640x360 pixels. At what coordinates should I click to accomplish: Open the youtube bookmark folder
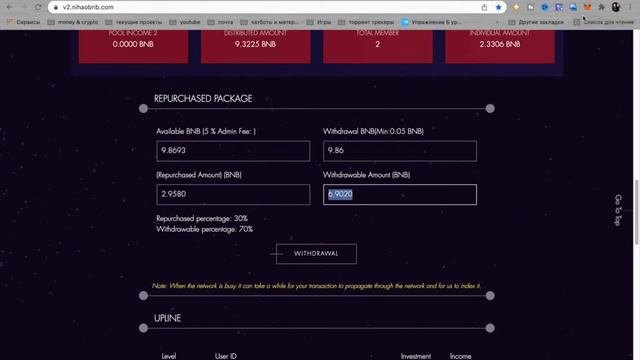pyautogui.click(x=185, y=22)
